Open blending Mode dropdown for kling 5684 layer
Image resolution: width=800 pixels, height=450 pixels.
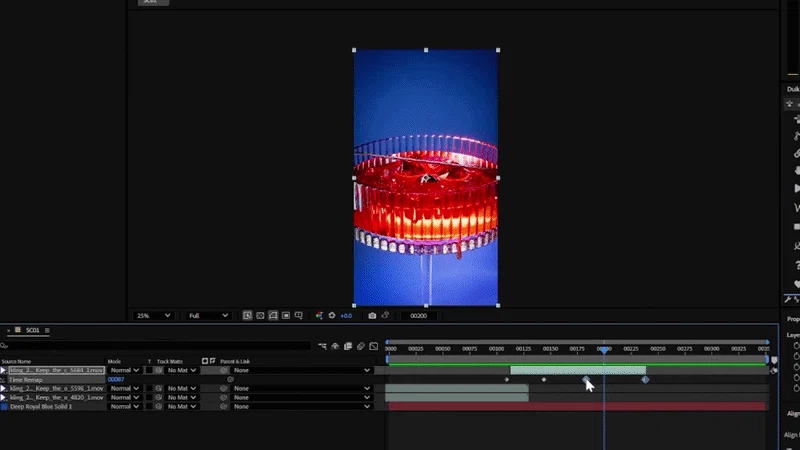(124, 370)
